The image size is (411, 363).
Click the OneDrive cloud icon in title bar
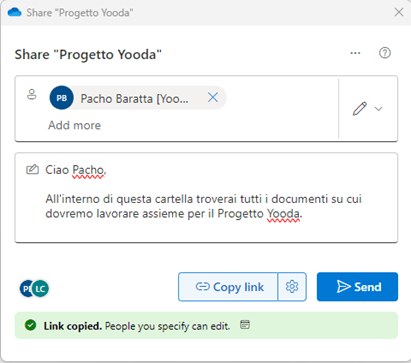pyautogui.click(x=15, y=12)
